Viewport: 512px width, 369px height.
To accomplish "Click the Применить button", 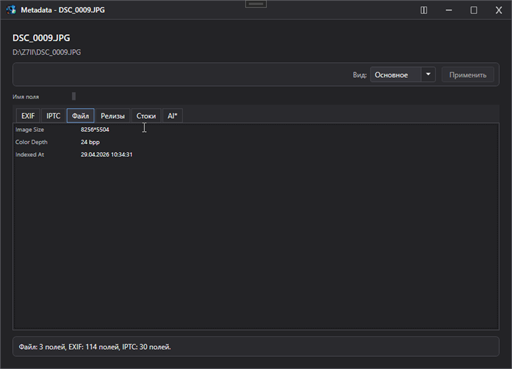I will coord(468,75).
